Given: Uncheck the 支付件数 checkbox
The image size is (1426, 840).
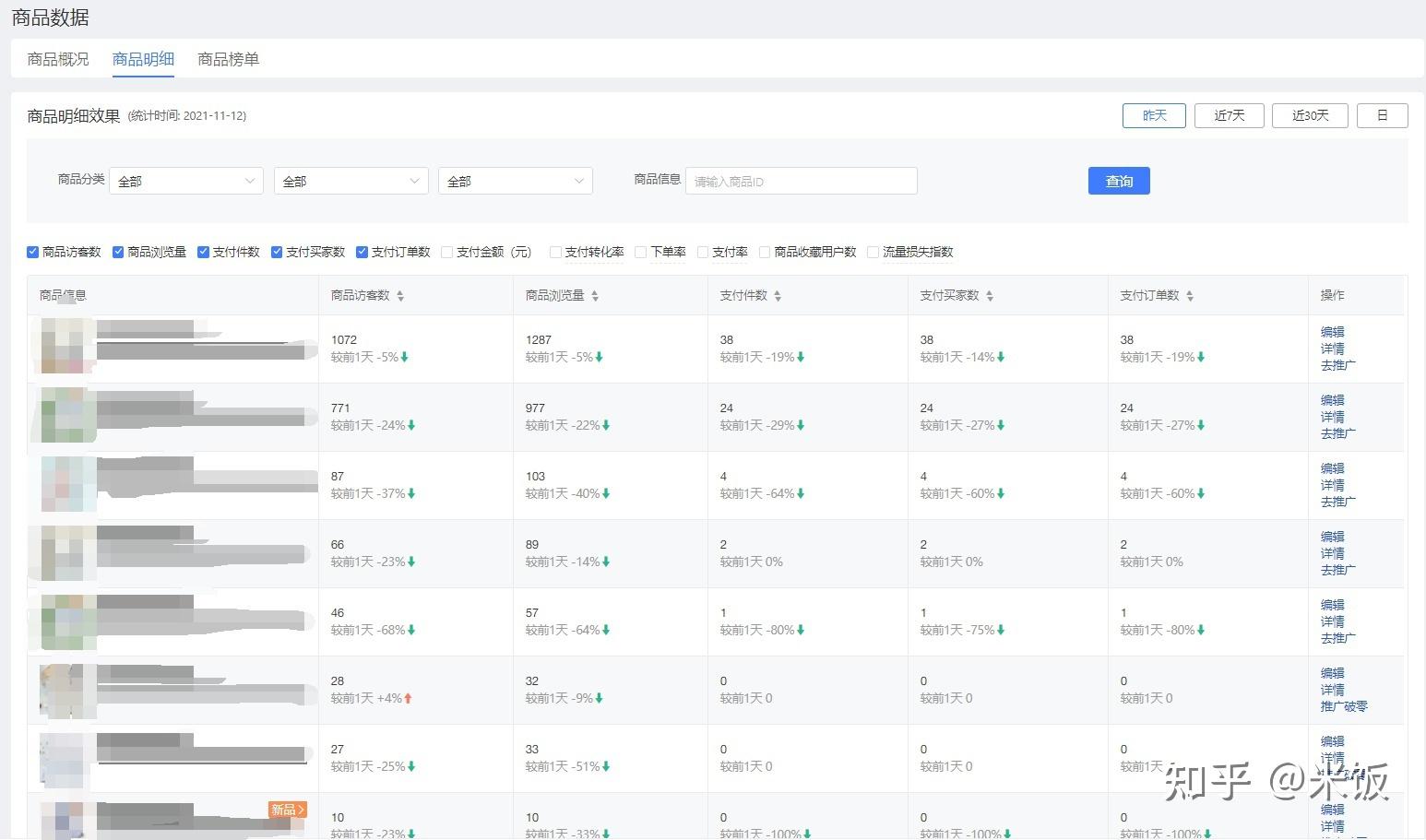Looking at the screenshot, I should click(203, 252).
